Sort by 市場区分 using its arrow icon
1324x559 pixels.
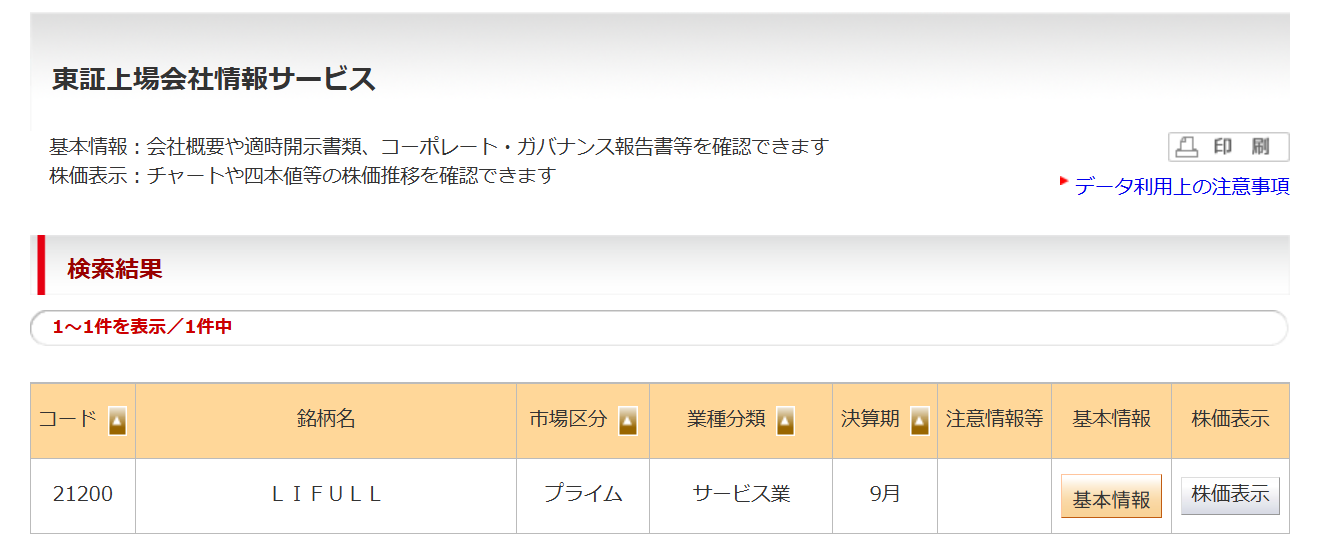[x=628, y=421]
